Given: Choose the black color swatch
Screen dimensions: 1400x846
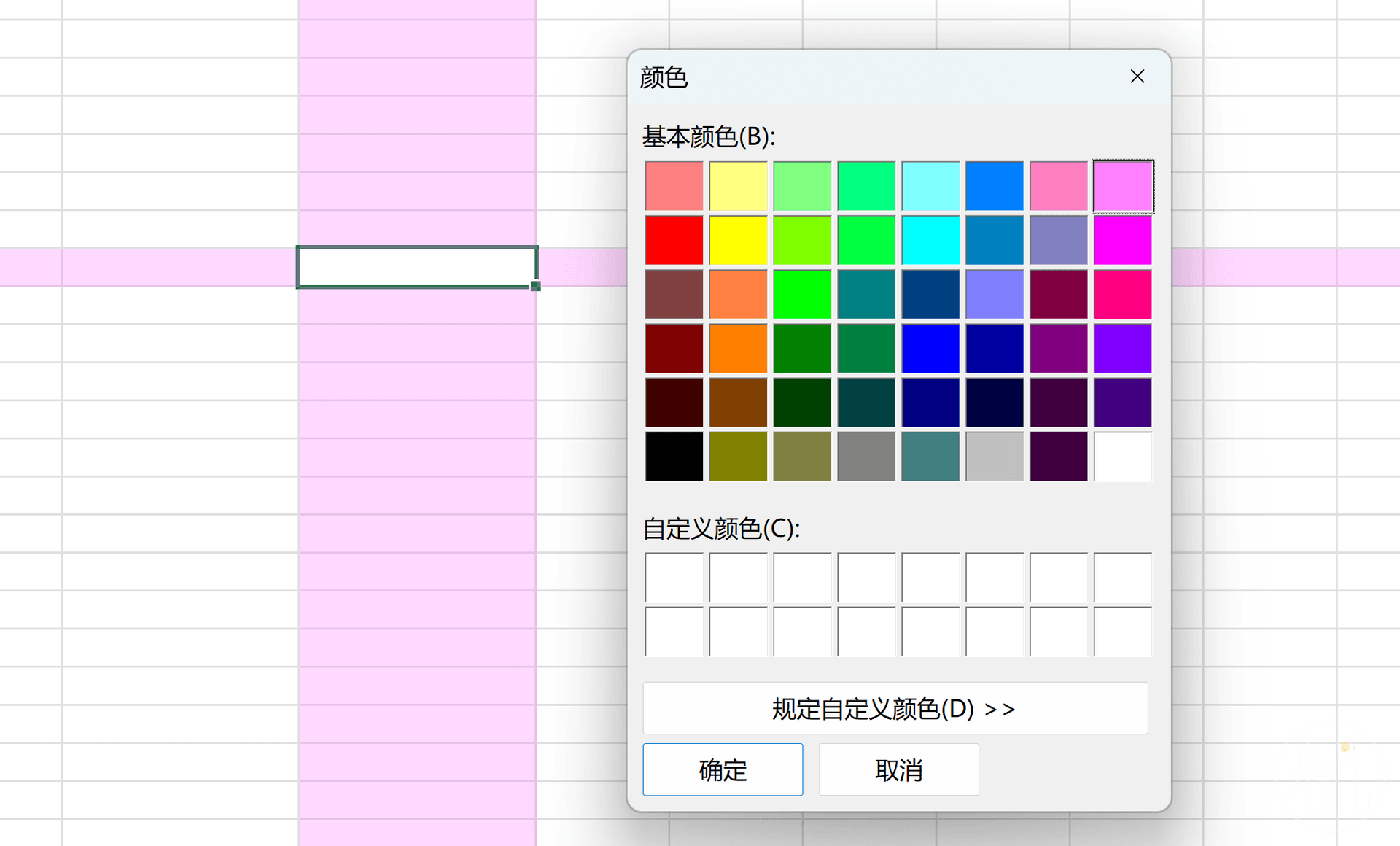Looking at the screenshot, I should point(674,457).
